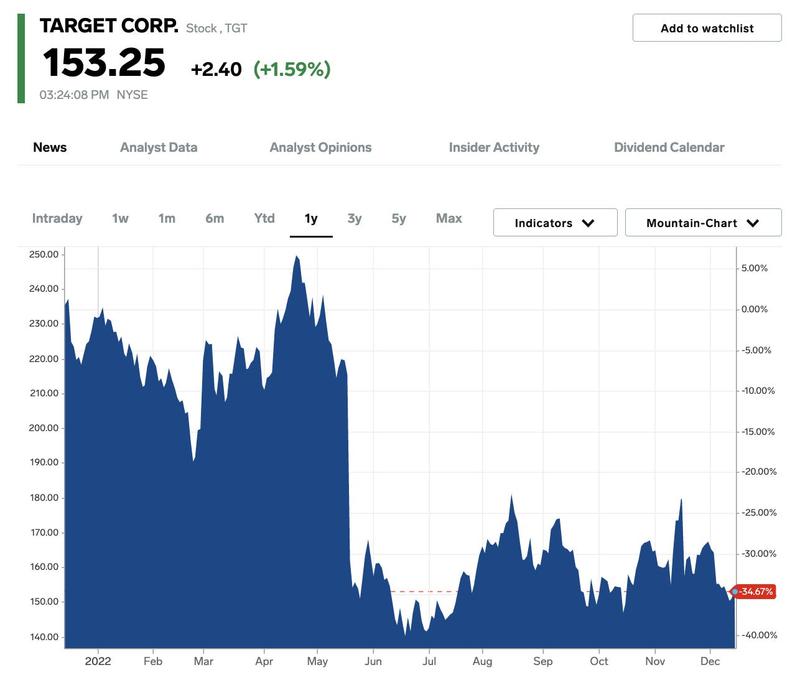This screenshot has width=800, height=693.
Task: Select the Intraday chart range
Action: pos(57,218)
